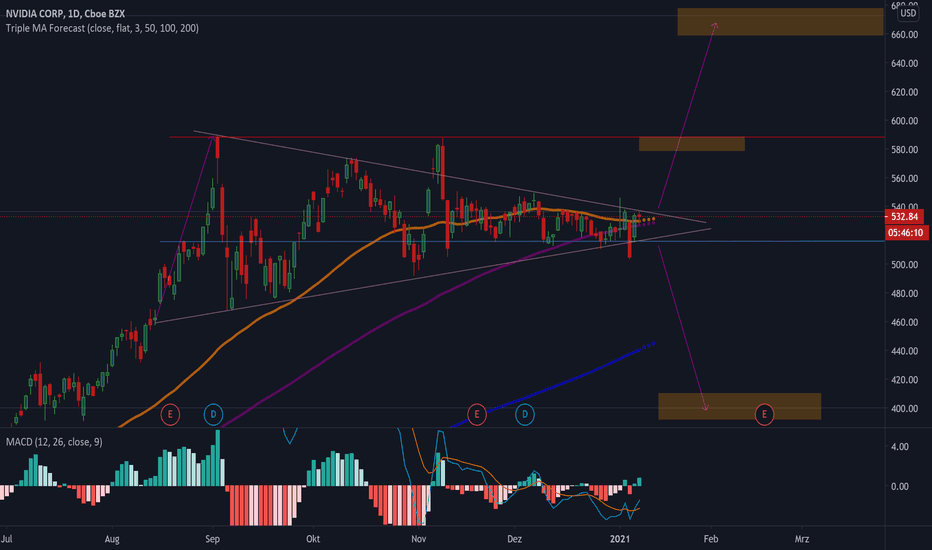Screen dimensions: 932x550
Task: Click the Dez label on time axis
Action: [x=514, y=539]
